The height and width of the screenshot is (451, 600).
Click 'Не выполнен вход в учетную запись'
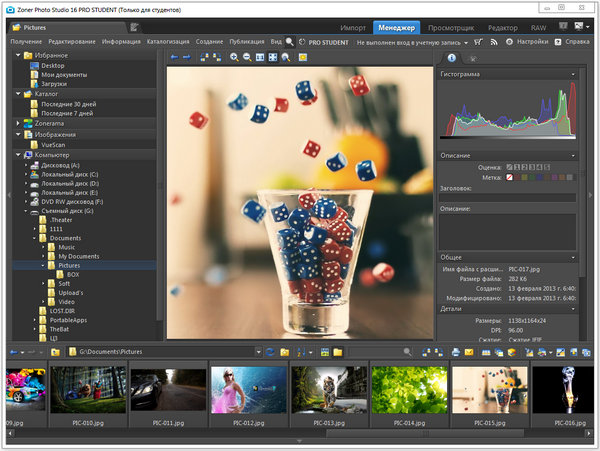click(x=410, y=42)
